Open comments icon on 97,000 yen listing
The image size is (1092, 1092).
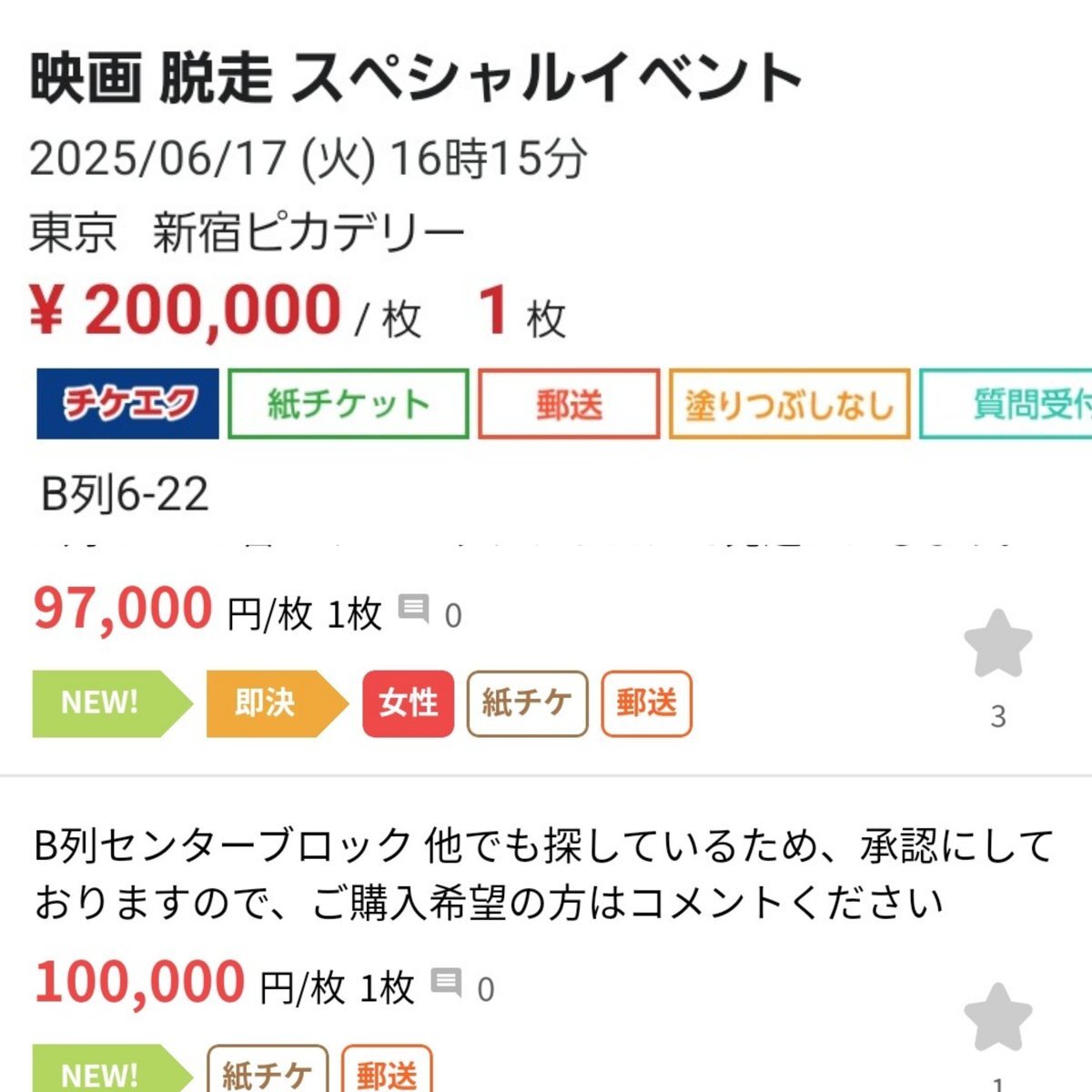414,609
